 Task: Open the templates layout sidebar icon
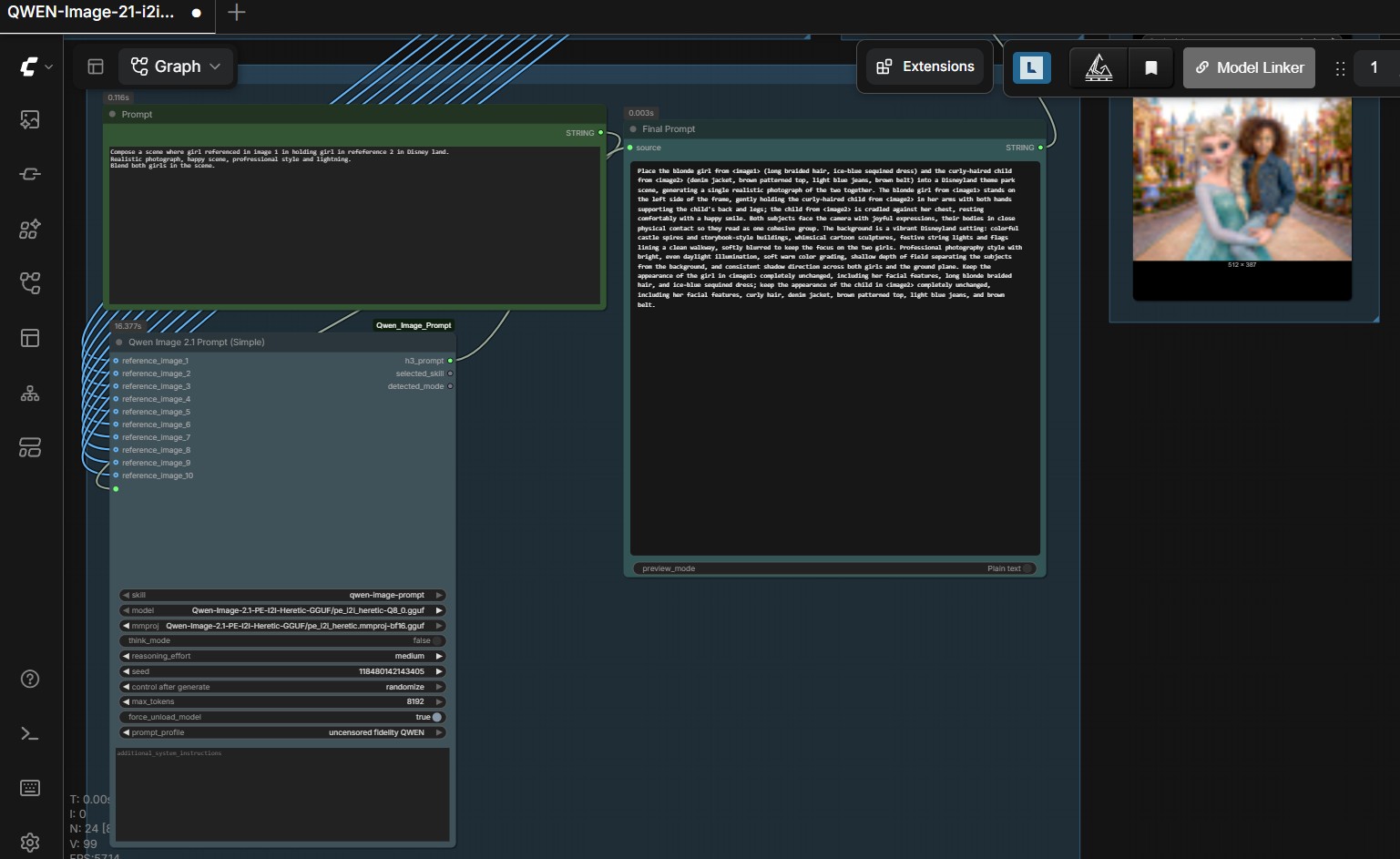pyautogui.click(x=30, y=338)
